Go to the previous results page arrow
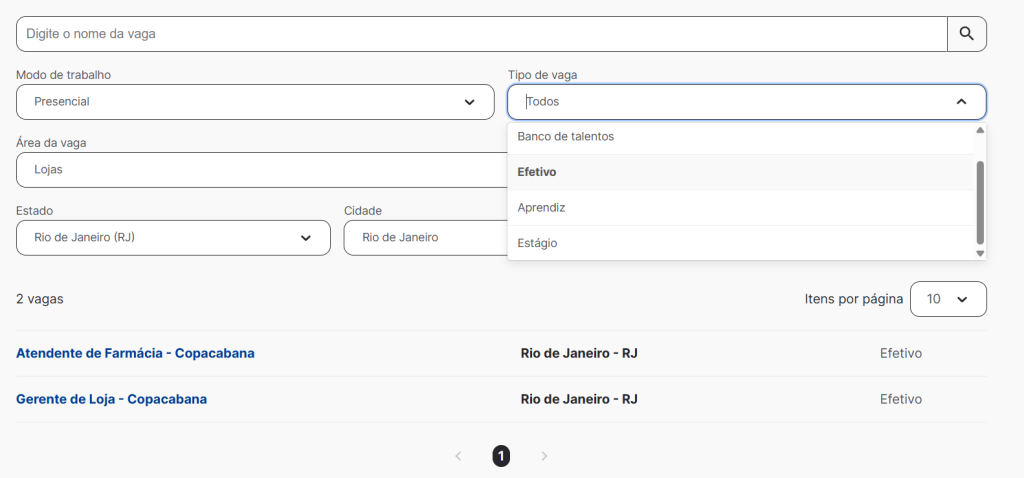The width and height of the screenshot is (1024, 478). pos(458,456)
